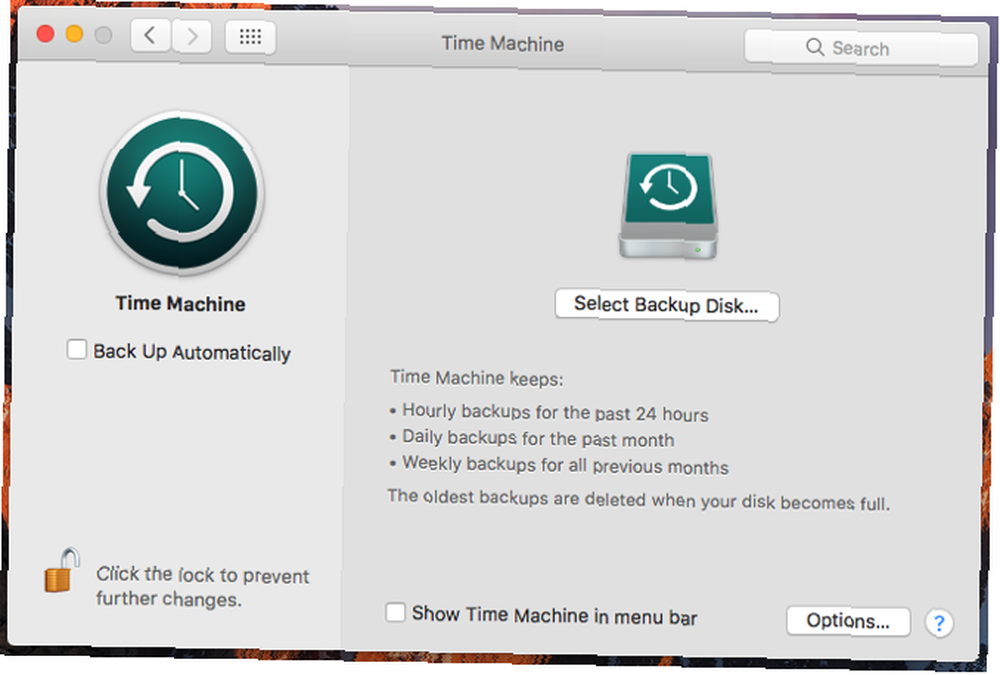Click 'Weekly backups for all previous months'

[x=565, y=464]
